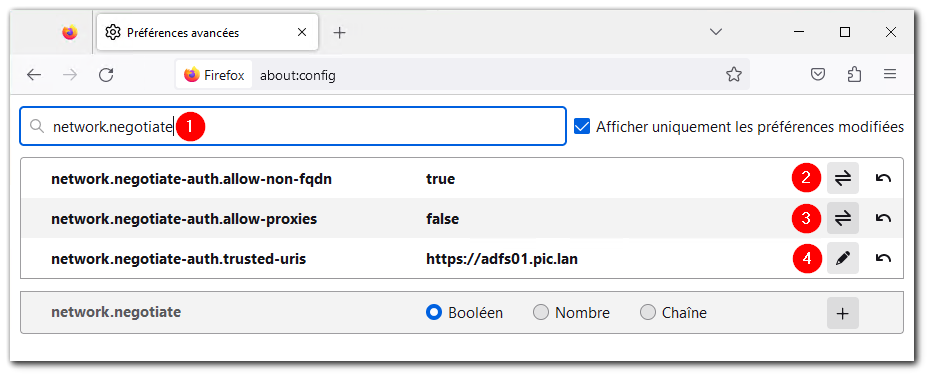Reset allow-proxies preference to default
Screen dimensions: 932x379
point(883,218)
